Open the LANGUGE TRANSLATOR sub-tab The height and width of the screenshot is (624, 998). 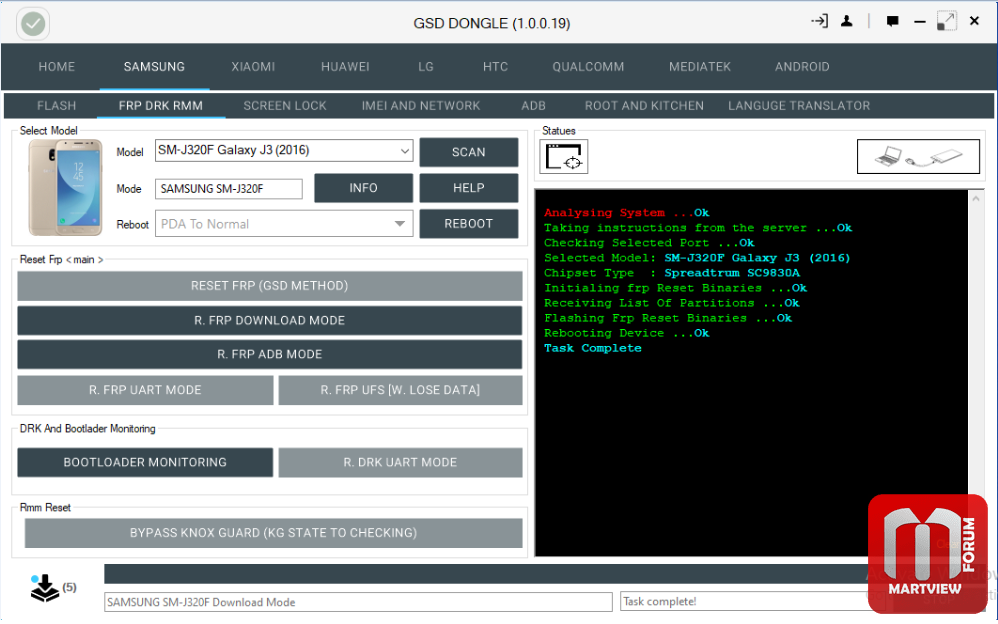coord(799,106)
